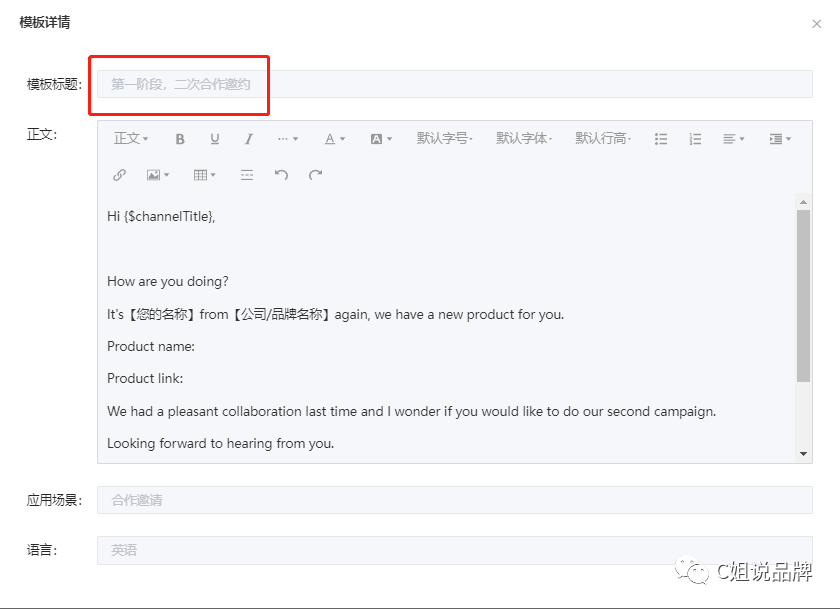Open the 默认行高 line height dropdown
This screenshot has width=840, height=609.
603,139
